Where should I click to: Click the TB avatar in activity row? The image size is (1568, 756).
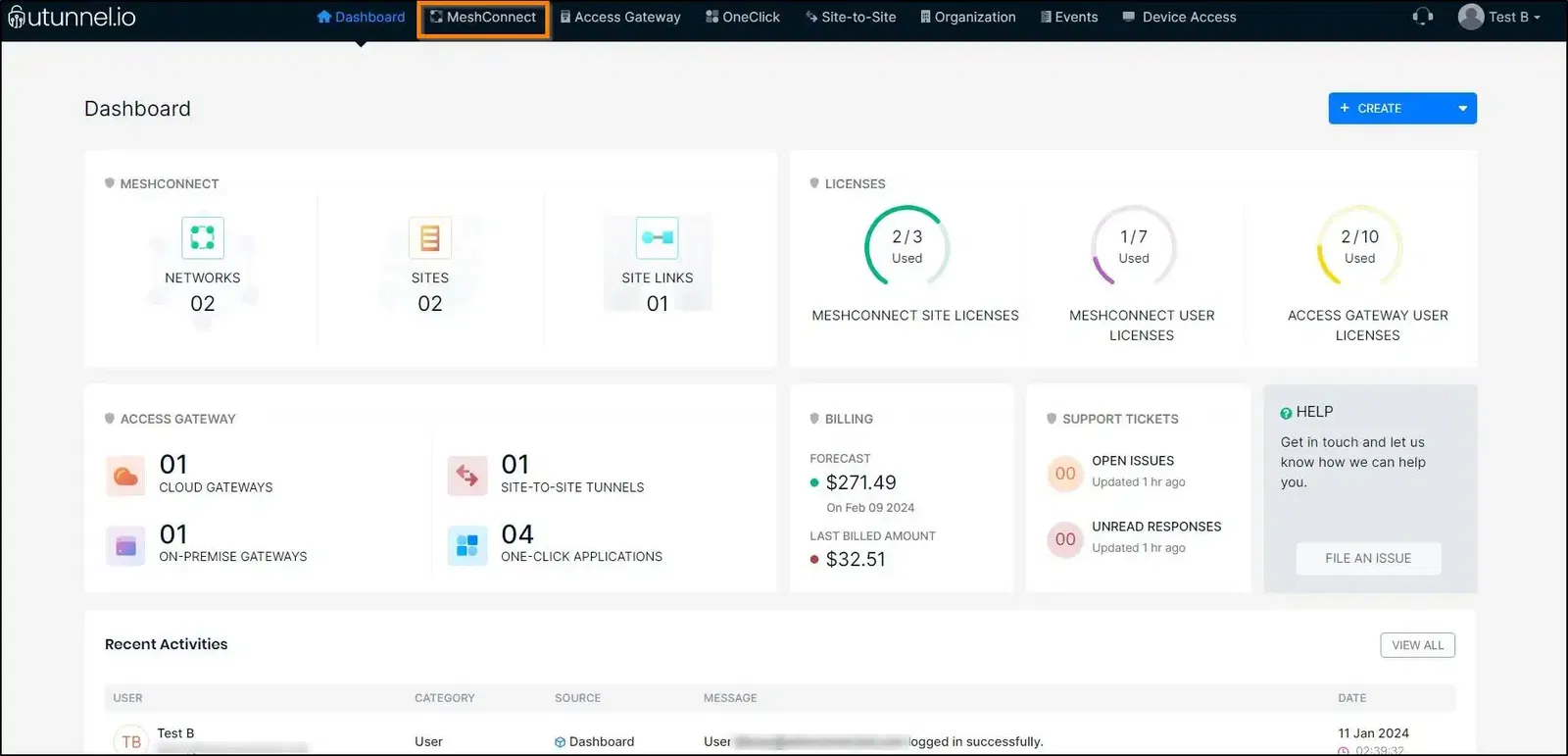click(131, 741)
